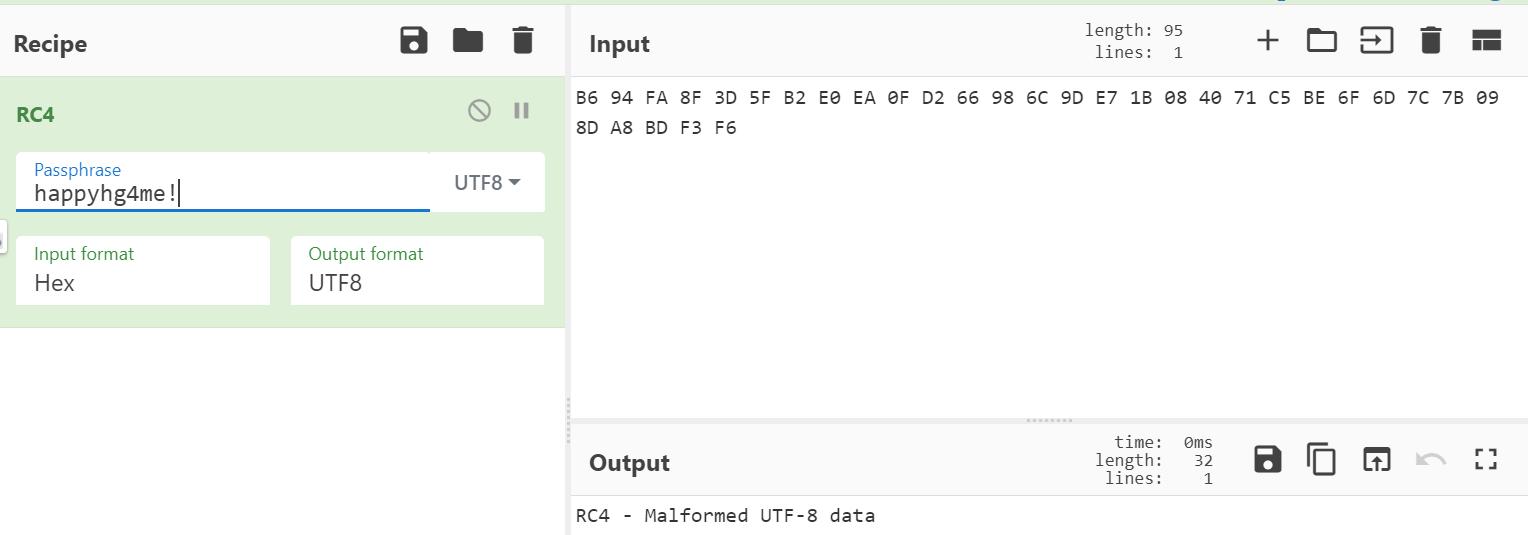Screen dimensions: 1528x535
Task: Click into the Passphrase text field
Action: pyautogui.click(x=222, y=193)
